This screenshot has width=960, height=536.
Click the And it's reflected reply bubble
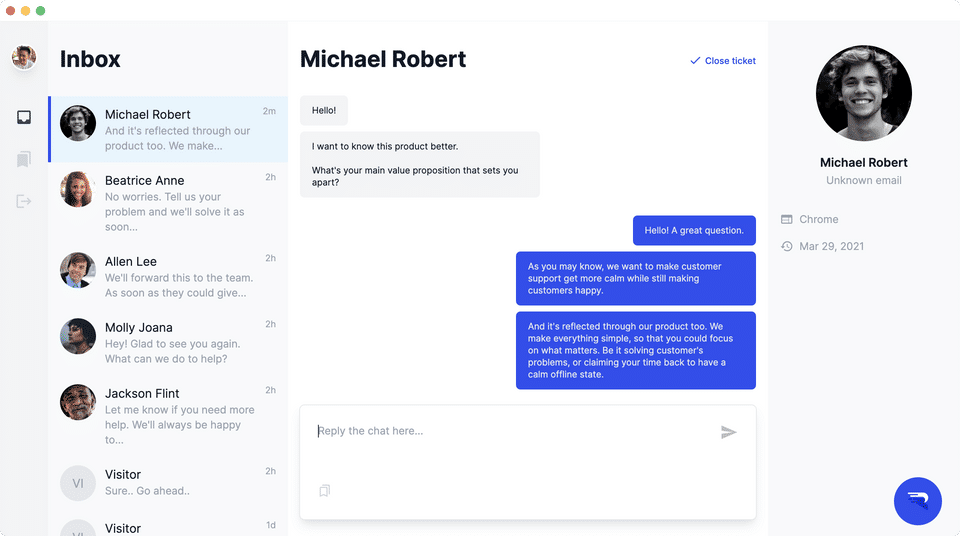click(636, 350)
